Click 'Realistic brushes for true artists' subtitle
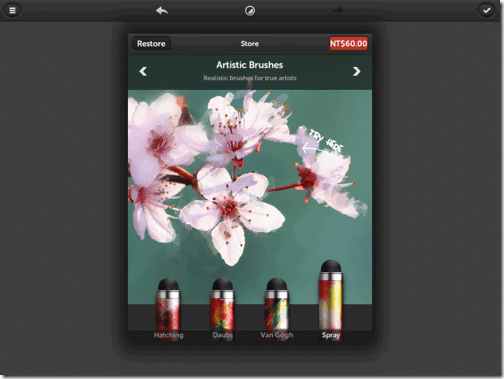The image size is (504, 379). click(250, 78)
